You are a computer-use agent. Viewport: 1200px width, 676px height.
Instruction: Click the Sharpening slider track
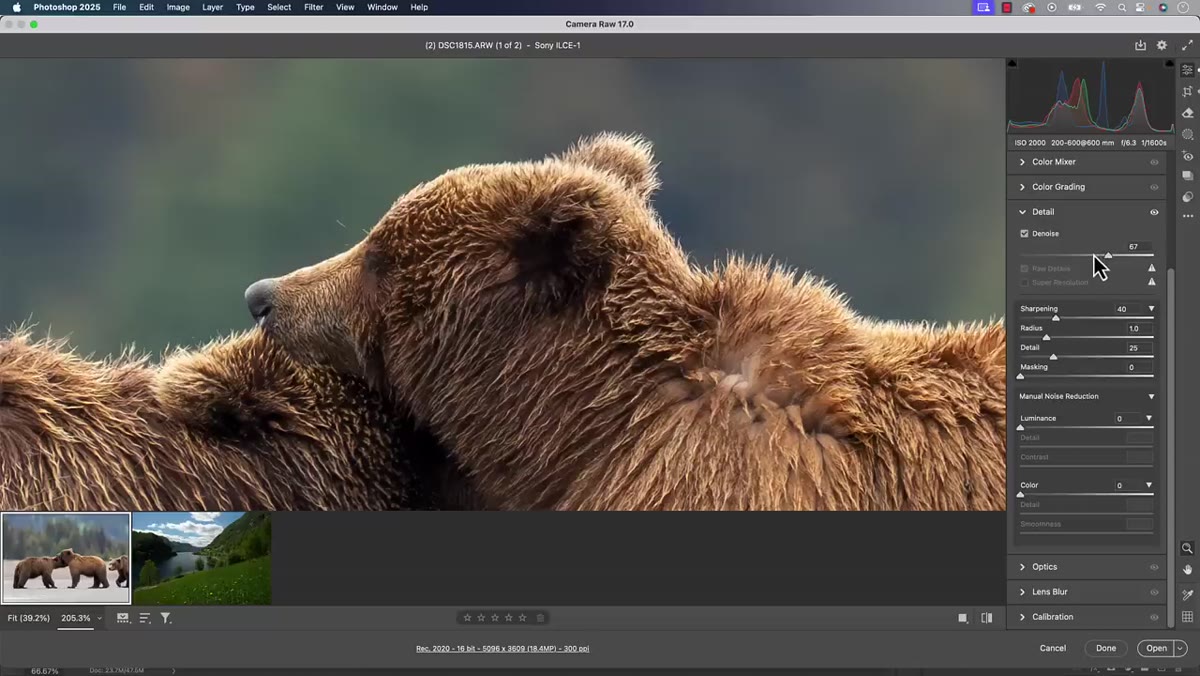1086,318
